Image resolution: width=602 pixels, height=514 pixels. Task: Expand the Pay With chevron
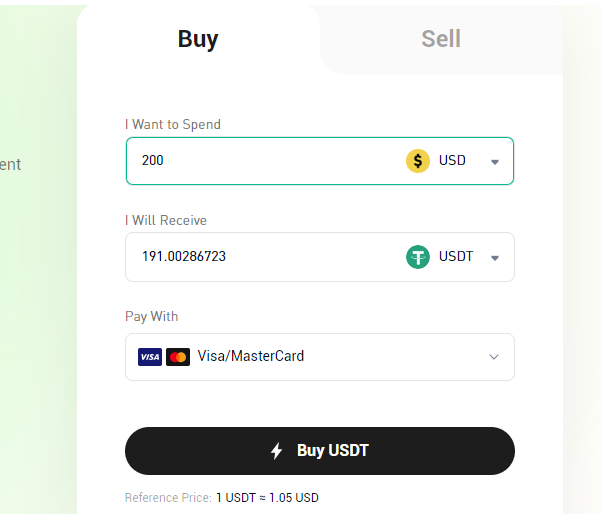[x=494, y=357]
